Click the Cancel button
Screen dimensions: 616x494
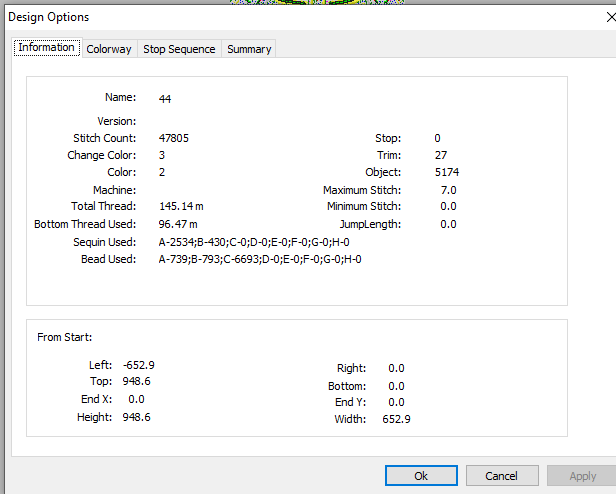coord(502,476)
